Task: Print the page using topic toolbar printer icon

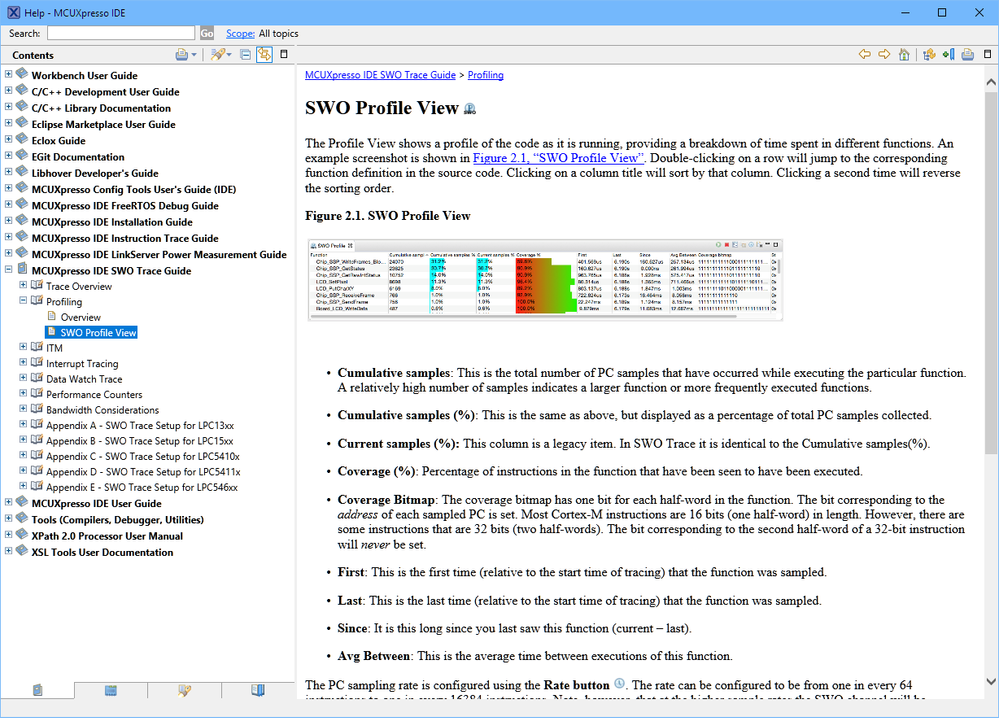Action: pyautogui.click(x=968, y=54)
